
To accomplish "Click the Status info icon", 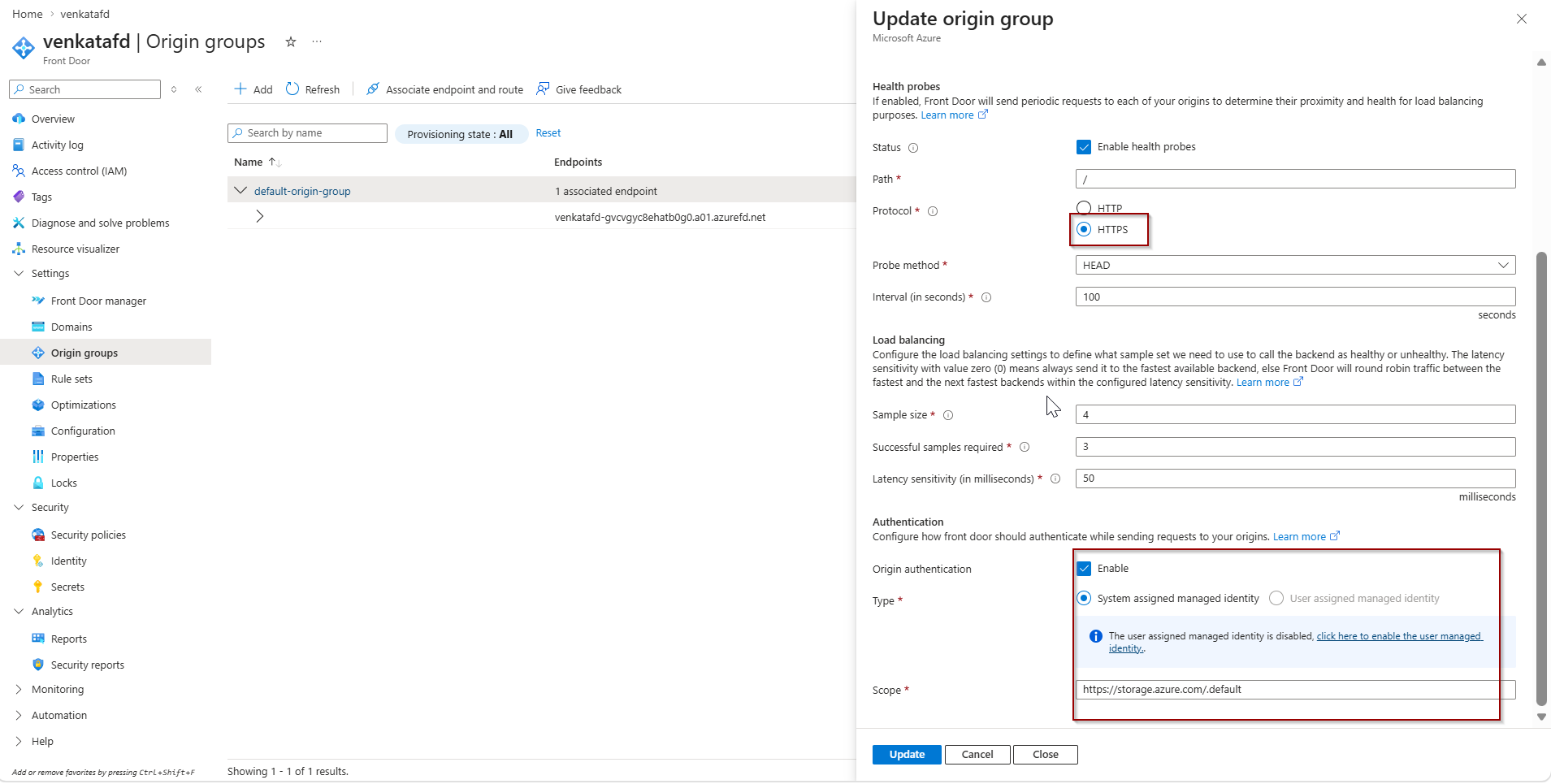I will point(913,148).
